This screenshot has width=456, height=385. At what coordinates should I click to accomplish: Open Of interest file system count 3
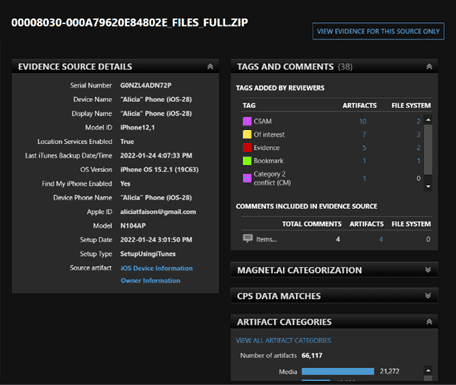tap(418, 135)
